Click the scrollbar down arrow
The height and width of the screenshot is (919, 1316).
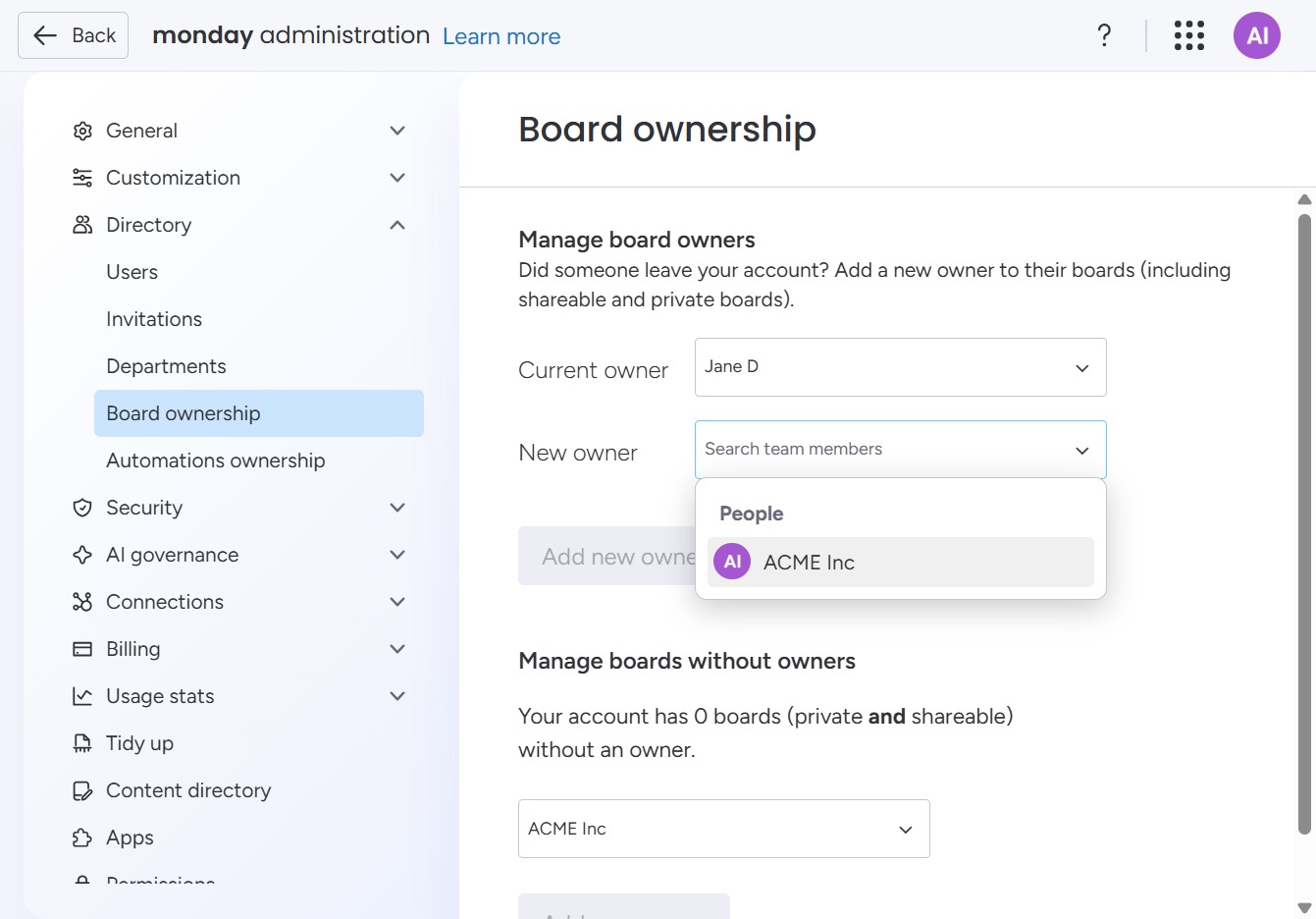click(1304, 907)
